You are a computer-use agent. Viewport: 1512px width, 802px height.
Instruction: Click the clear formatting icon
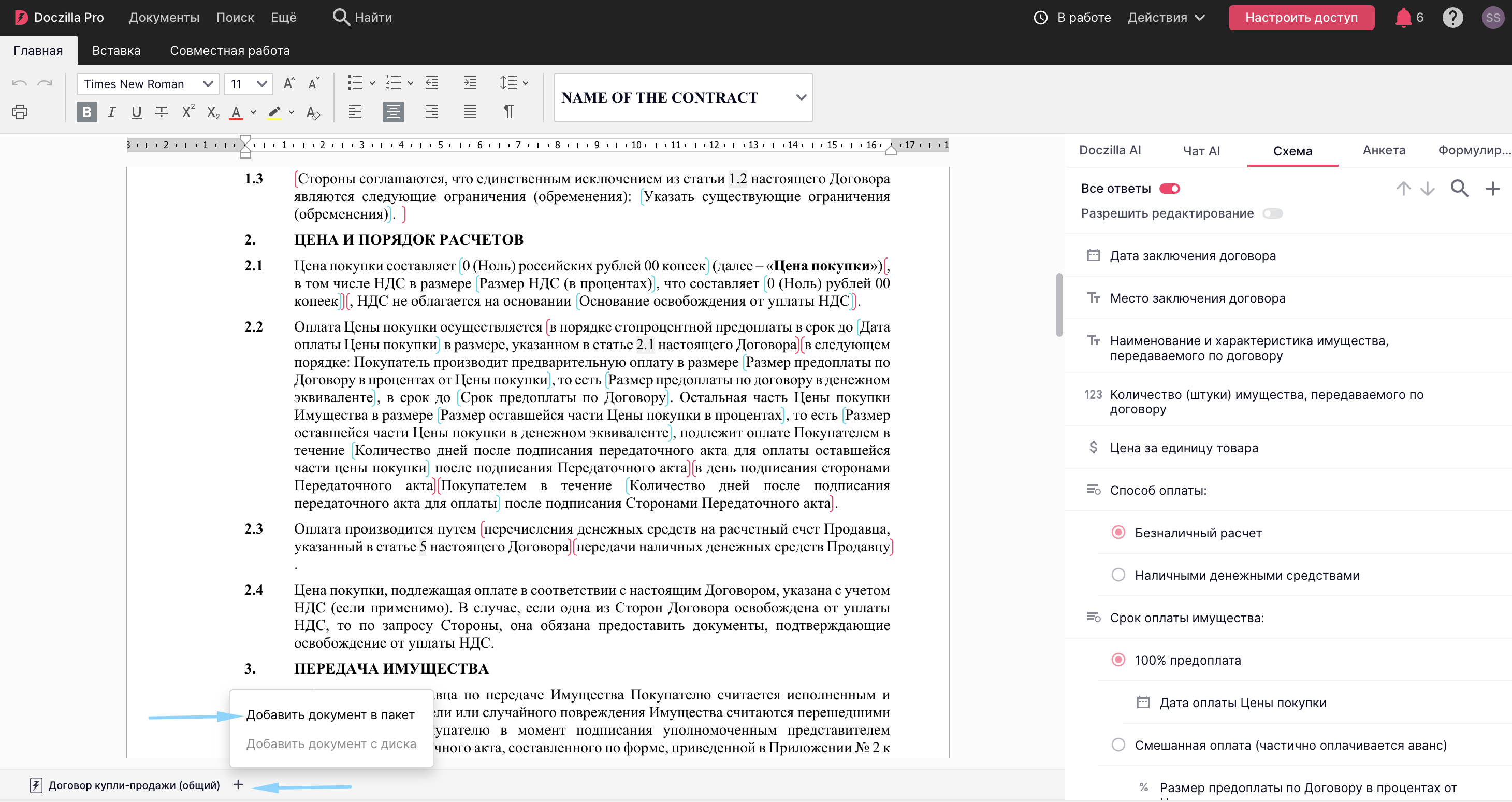313,112
